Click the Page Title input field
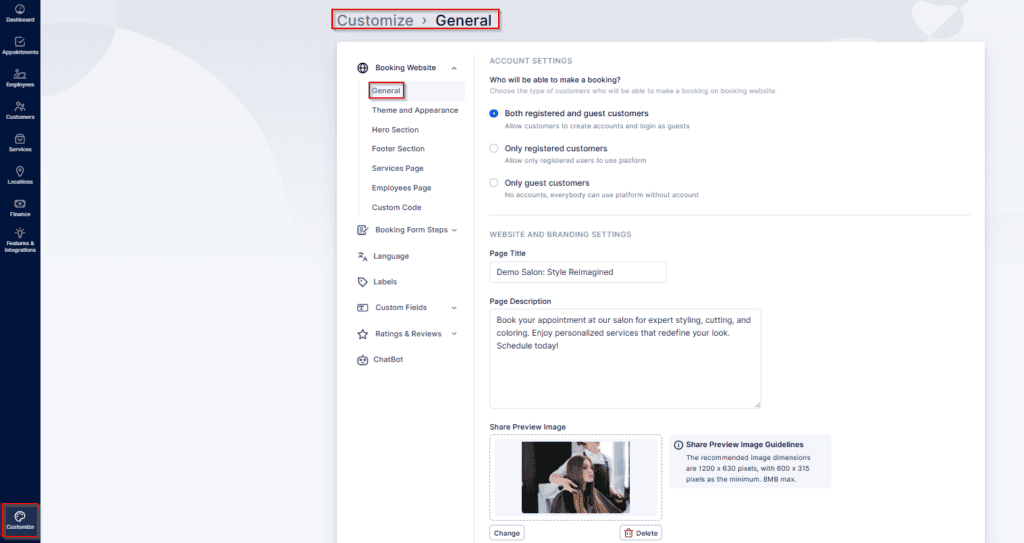Viewport: 1024px width, 543px height. [578, 272]
